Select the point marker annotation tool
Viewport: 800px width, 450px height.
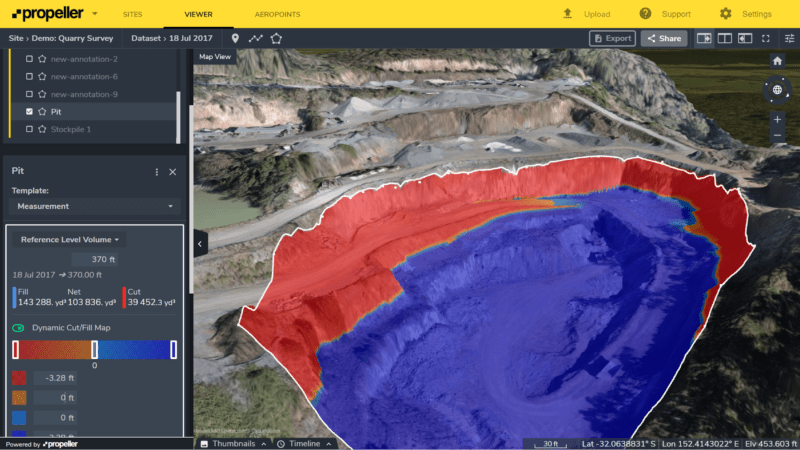pyautogui.click(x=235, y=38)
